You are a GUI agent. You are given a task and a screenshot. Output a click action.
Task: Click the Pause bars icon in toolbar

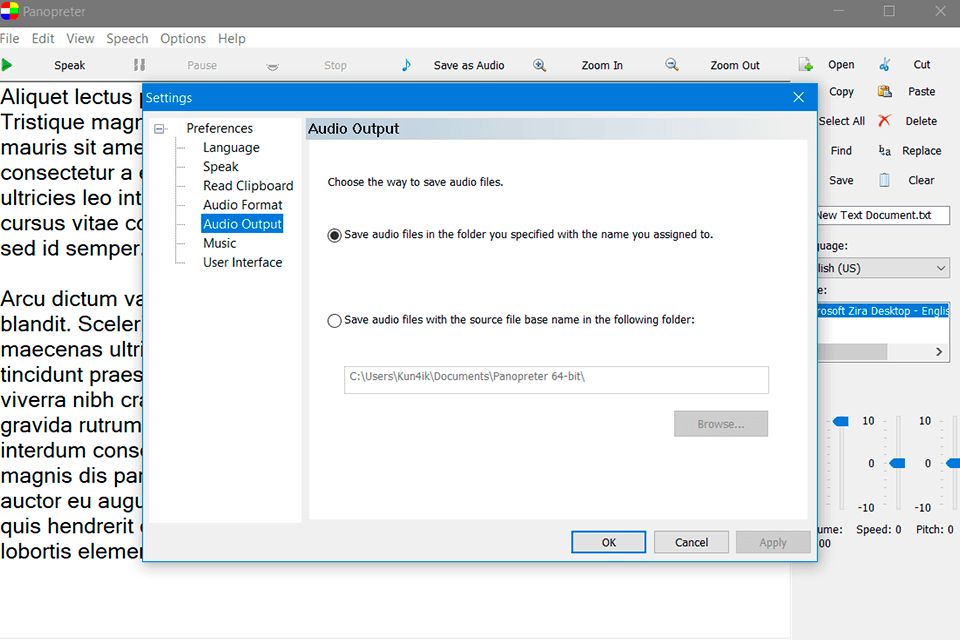(x=140, y=65)
